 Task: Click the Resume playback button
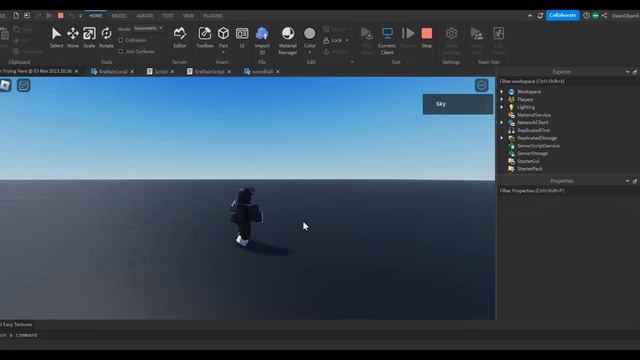point(408,37)
